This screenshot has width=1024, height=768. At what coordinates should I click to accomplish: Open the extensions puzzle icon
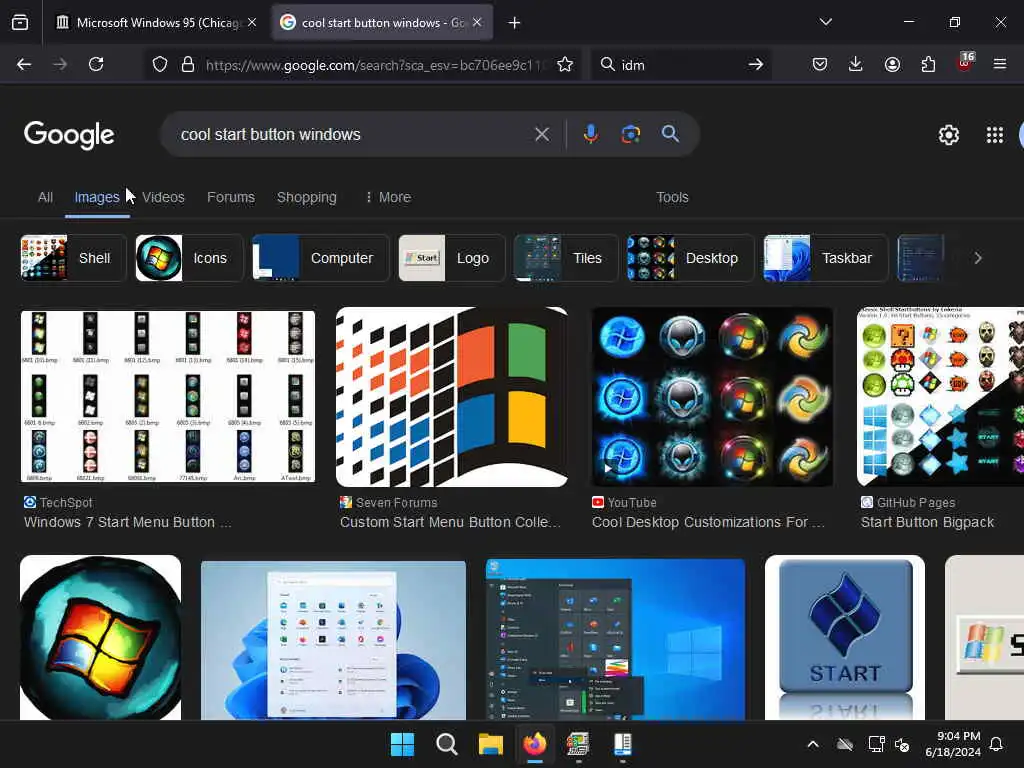click(x=928, y=64)
